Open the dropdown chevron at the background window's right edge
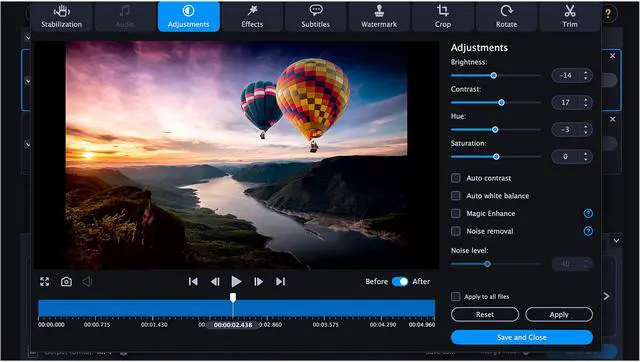The image size is (640, 362). [616, 241]
